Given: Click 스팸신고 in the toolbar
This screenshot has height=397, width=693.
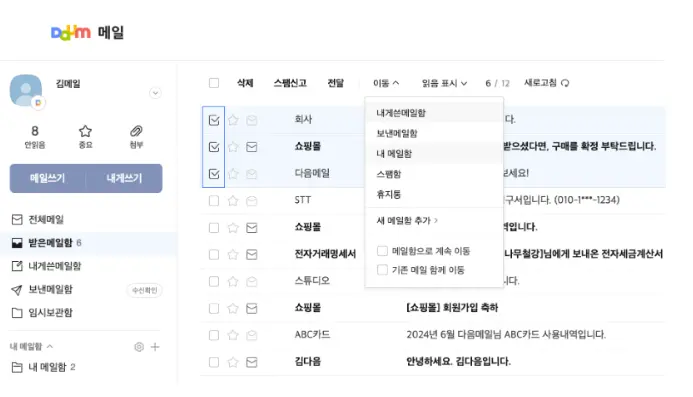Looking at the screenshot, I should pyautogui.click(x=290, y=83).
